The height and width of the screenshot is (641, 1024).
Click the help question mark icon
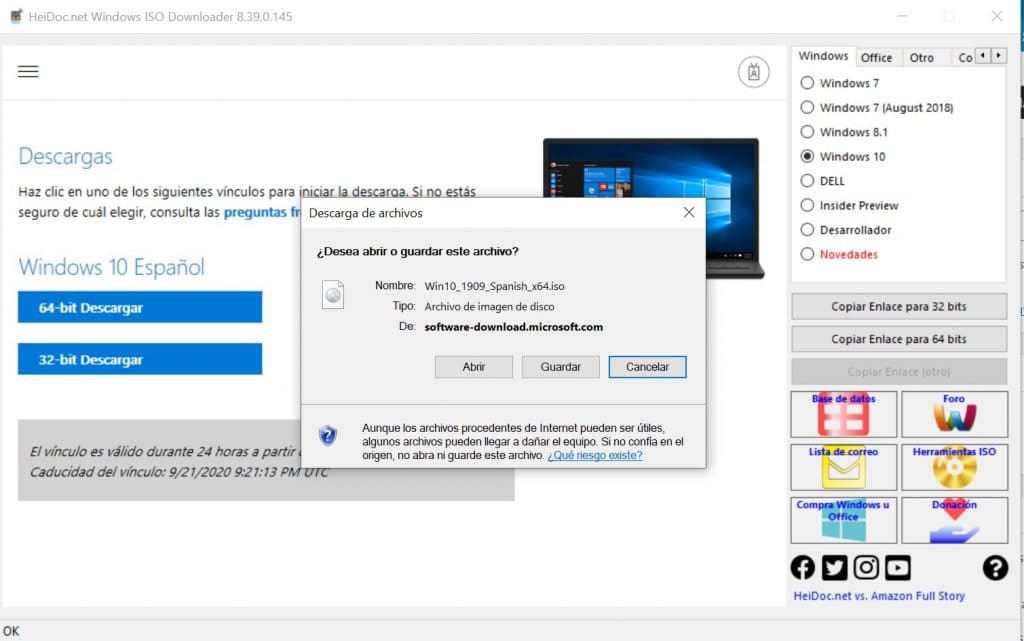995,568
